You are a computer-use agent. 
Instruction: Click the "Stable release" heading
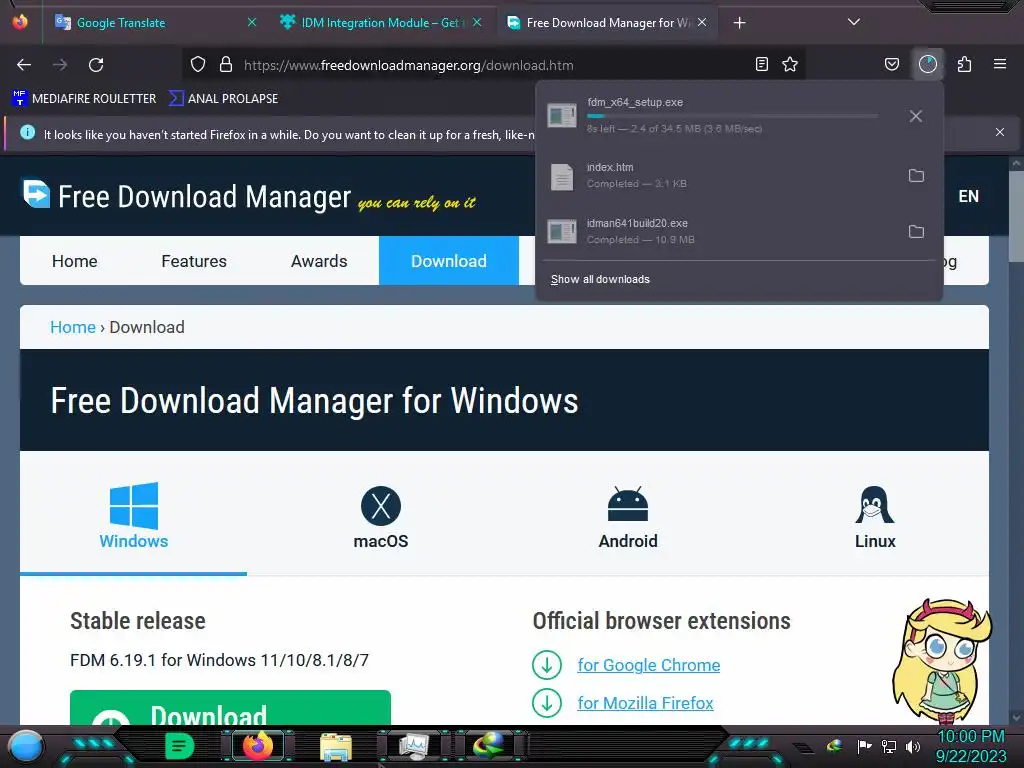[138, 621]
